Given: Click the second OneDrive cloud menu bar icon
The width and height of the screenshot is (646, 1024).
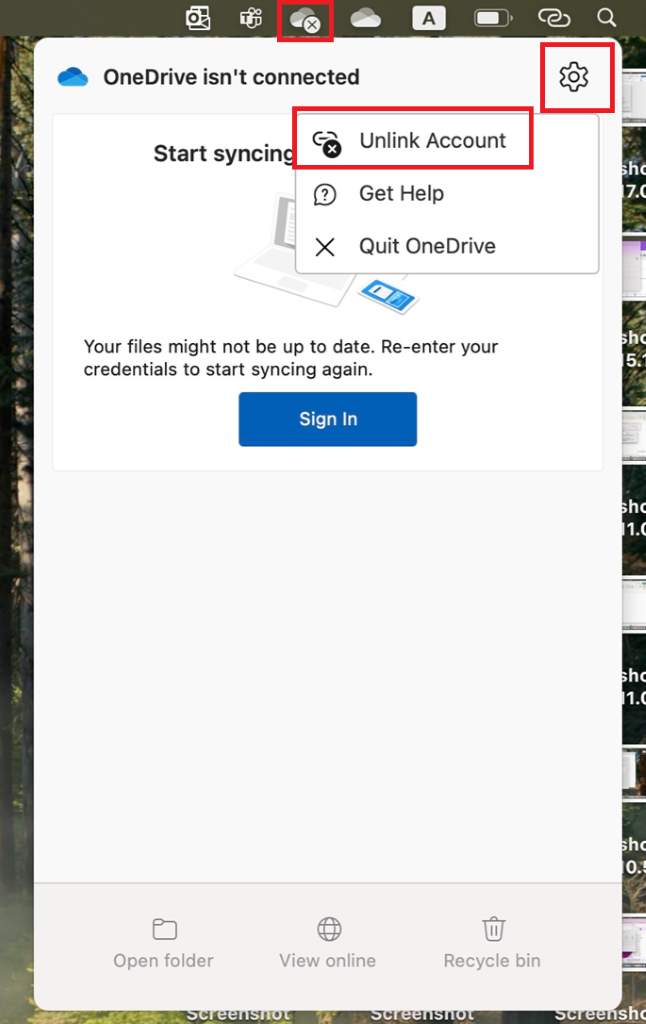Looking at the screenshot, I should pos(364,17).
